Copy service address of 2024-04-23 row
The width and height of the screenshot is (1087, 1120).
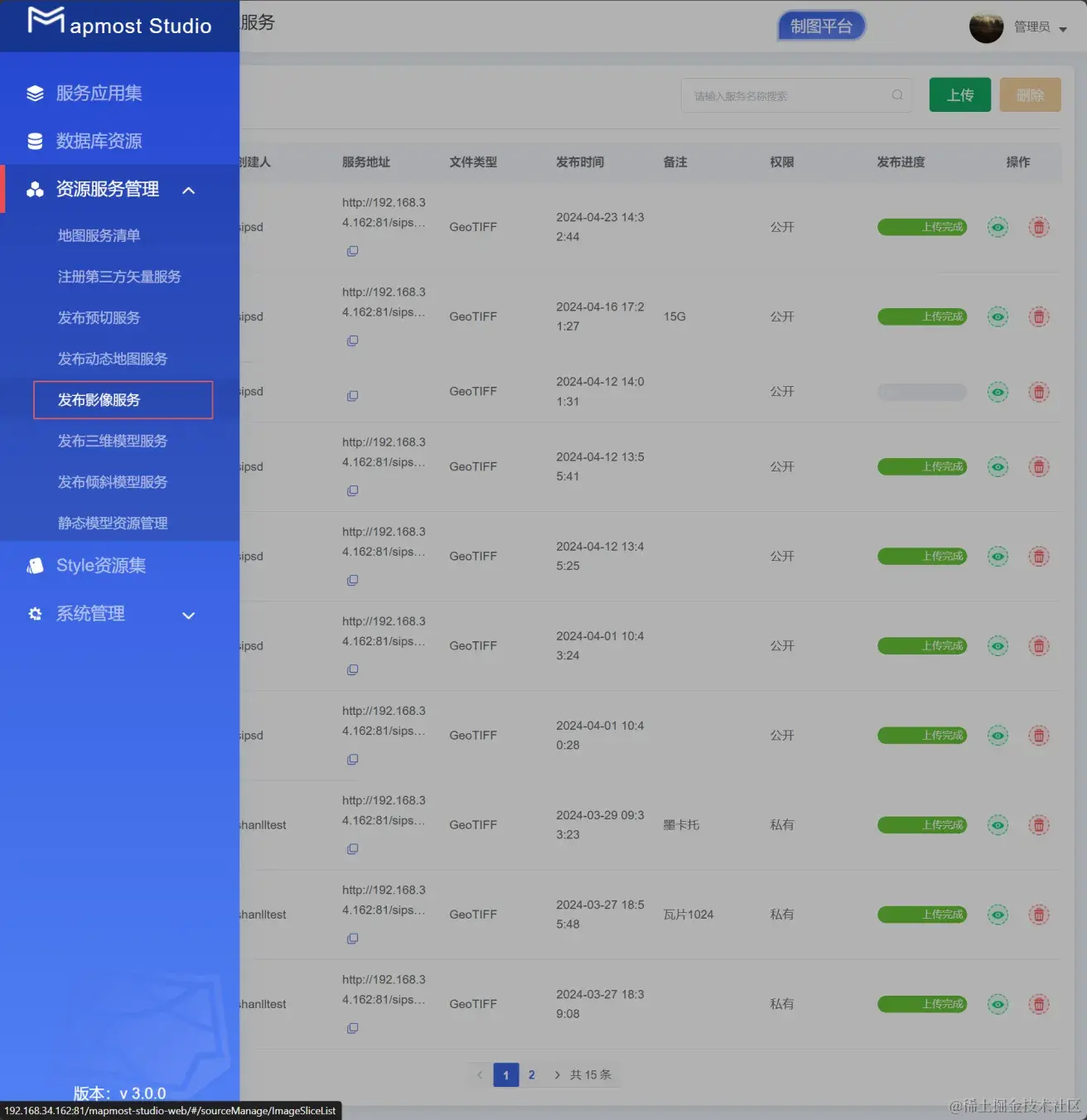[x=352, y=251]
